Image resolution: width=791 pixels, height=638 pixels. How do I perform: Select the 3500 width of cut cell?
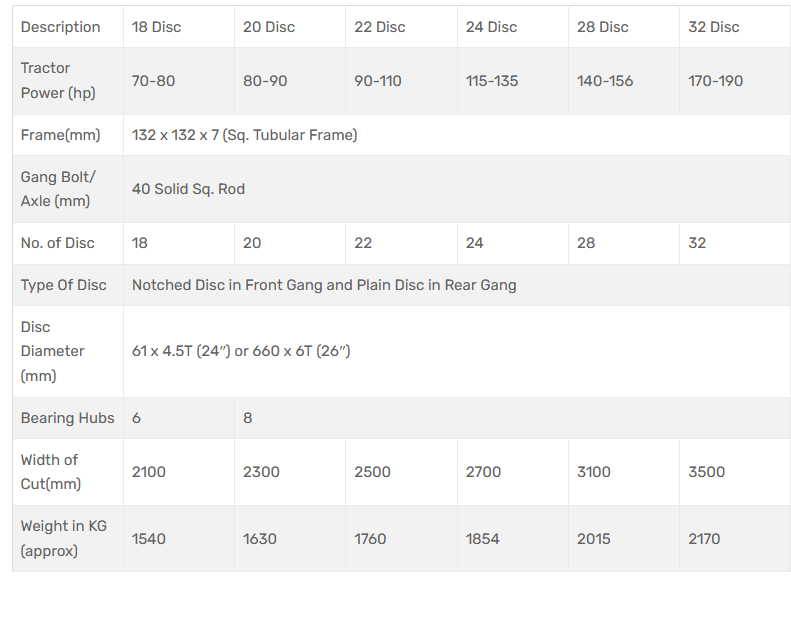(707, 472)
